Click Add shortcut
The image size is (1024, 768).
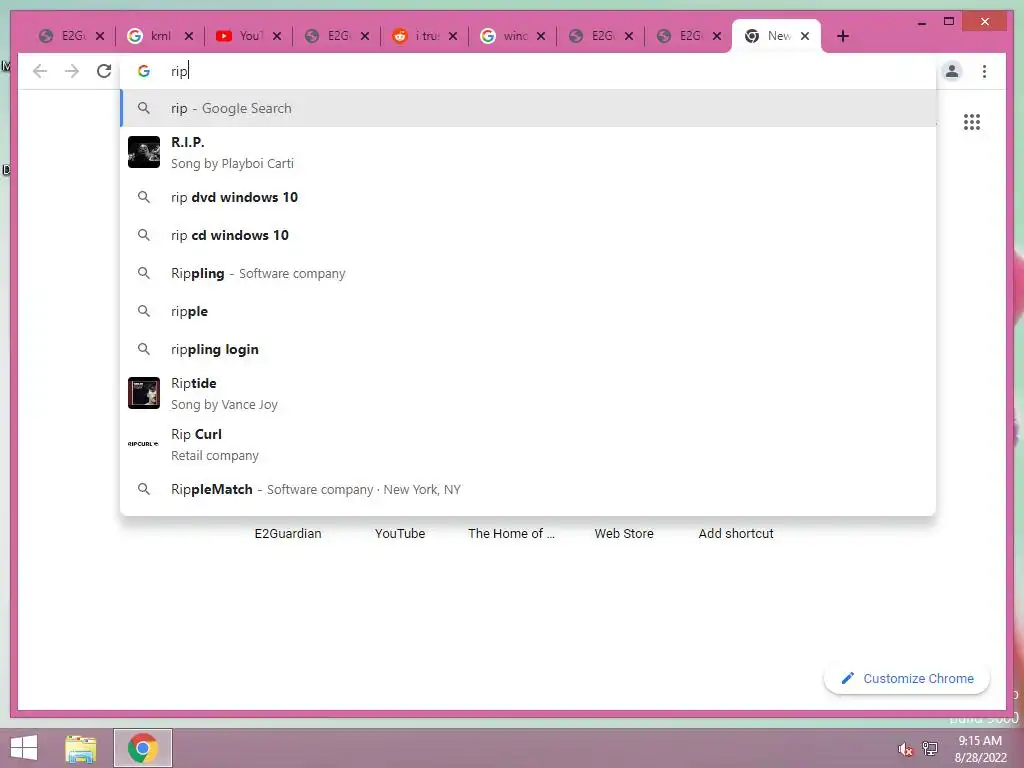(x=736, y=534)
